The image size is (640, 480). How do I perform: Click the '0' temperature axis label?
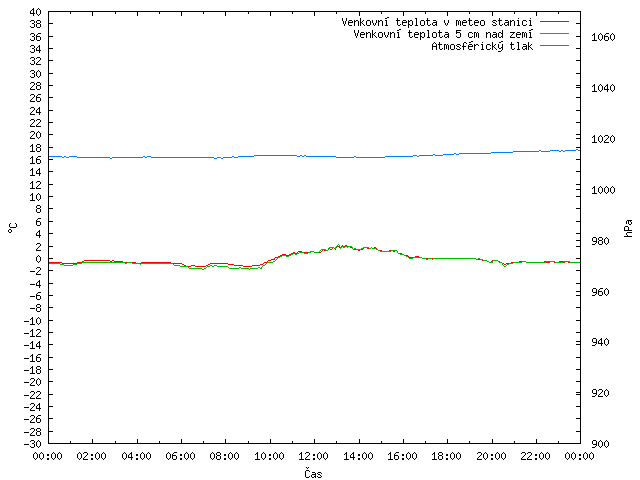[x=38, y=259]
